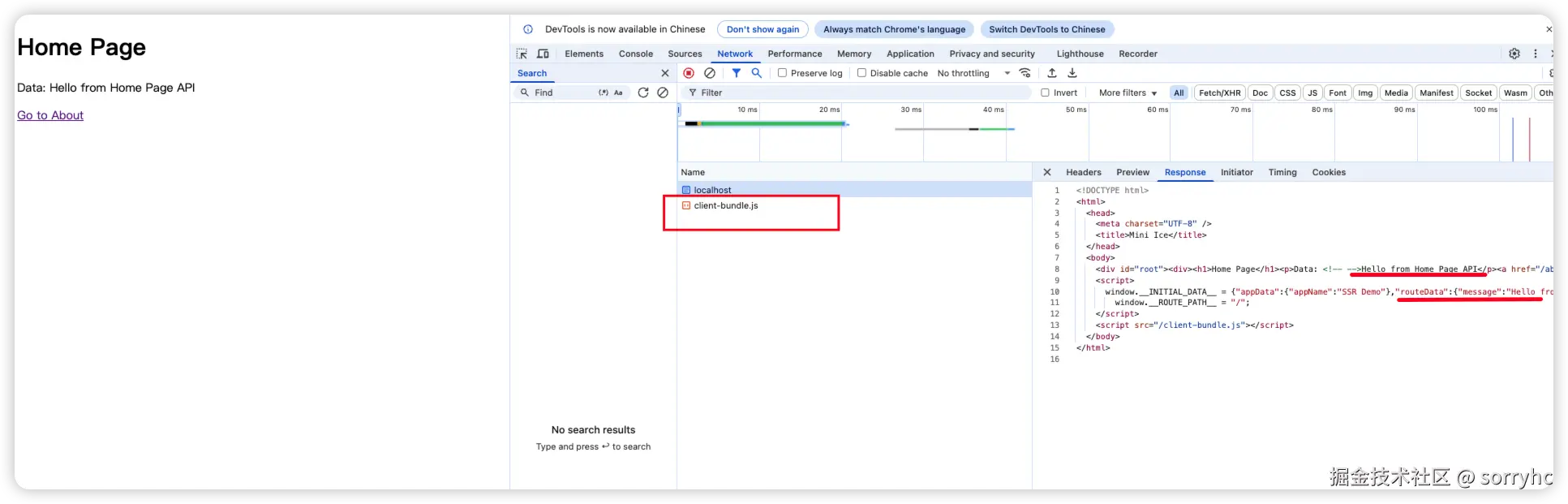
Task: Click Always match Chrome's language button
Action: [894, 29]
